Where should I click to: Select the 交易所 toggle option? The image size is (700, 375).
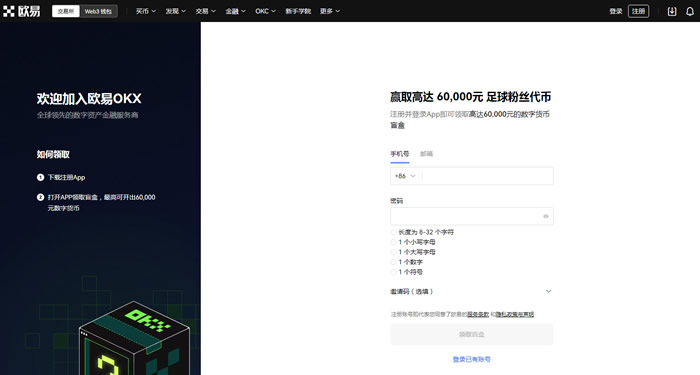(66, 11)
